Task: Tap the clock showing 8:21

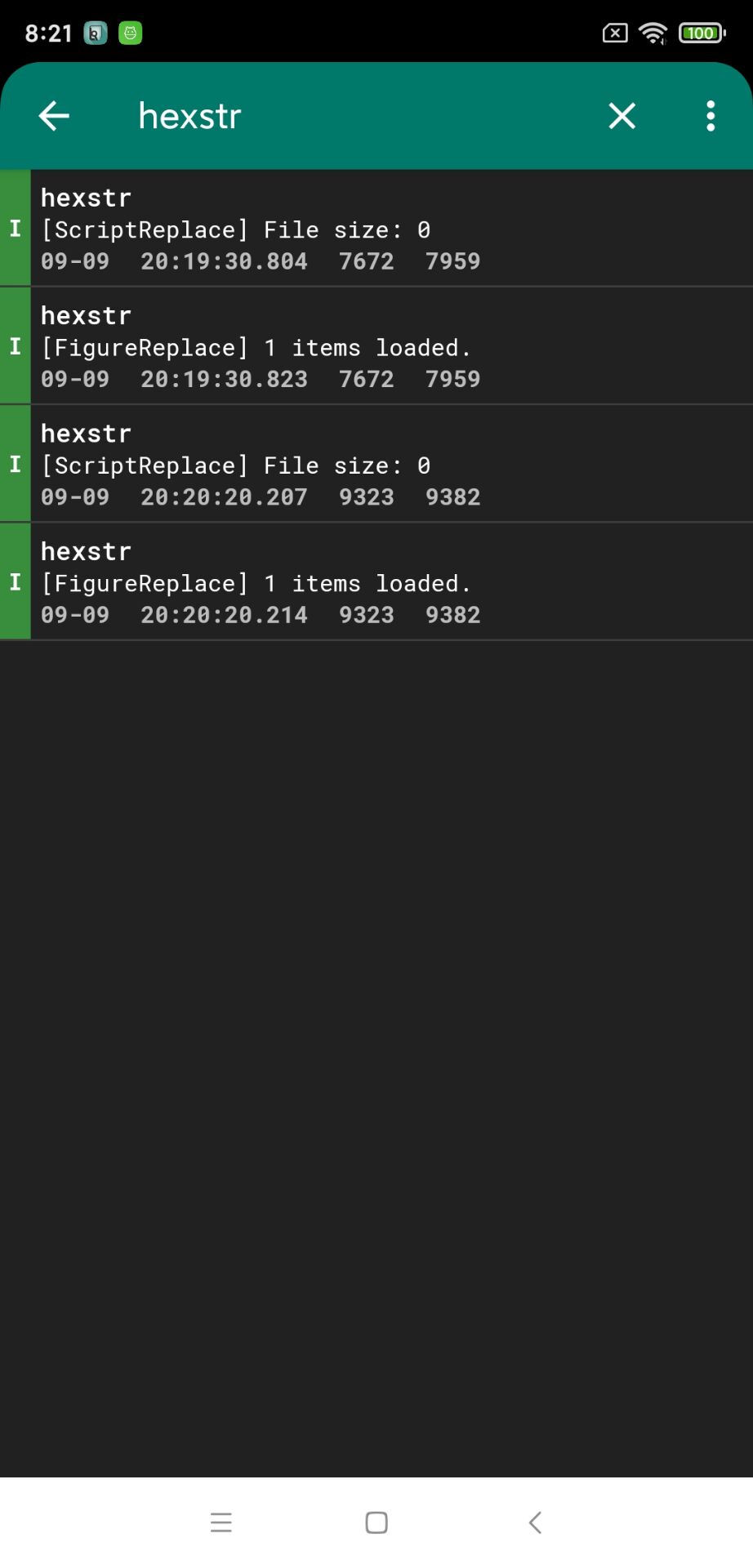Action: tap(49, 33)
